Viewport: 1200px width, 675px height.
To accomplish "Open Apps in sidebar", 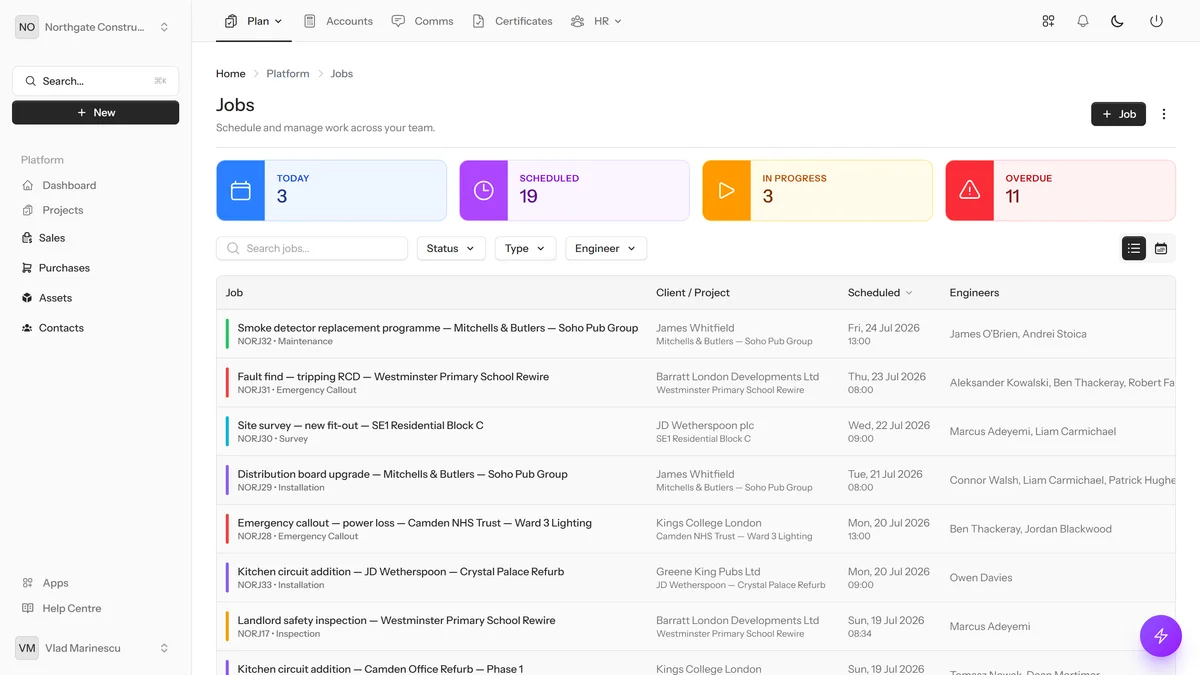I will 55,583.
